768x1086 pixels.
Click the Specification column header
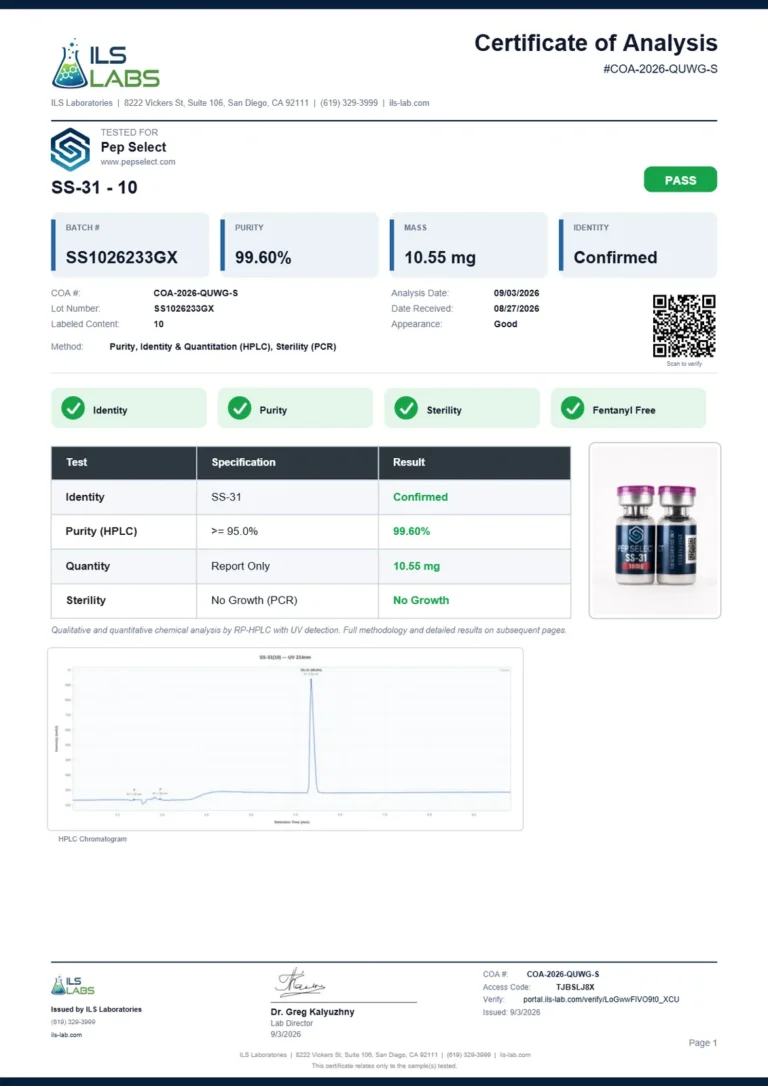point(287,463)
